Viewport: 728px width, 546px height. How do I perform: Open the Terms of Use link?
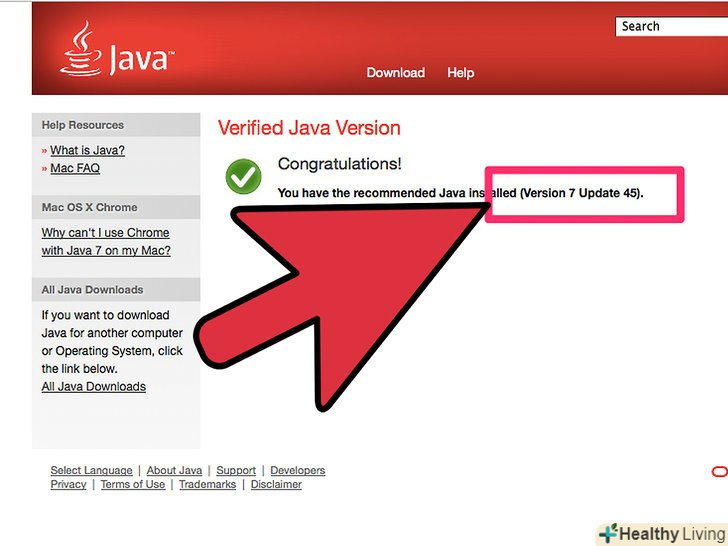133,484
